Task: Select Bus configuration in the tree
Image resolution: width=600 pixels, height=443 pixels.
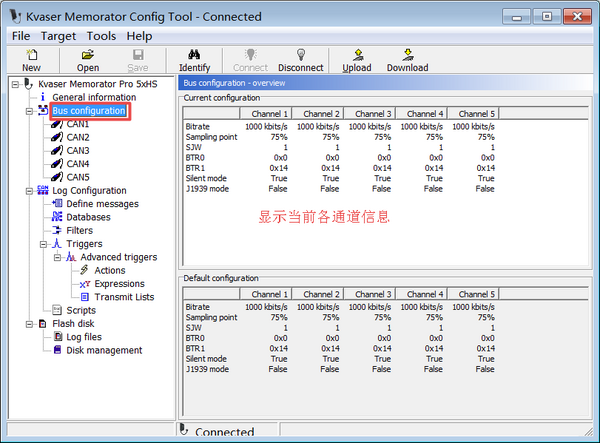Action: coord(89,111)
